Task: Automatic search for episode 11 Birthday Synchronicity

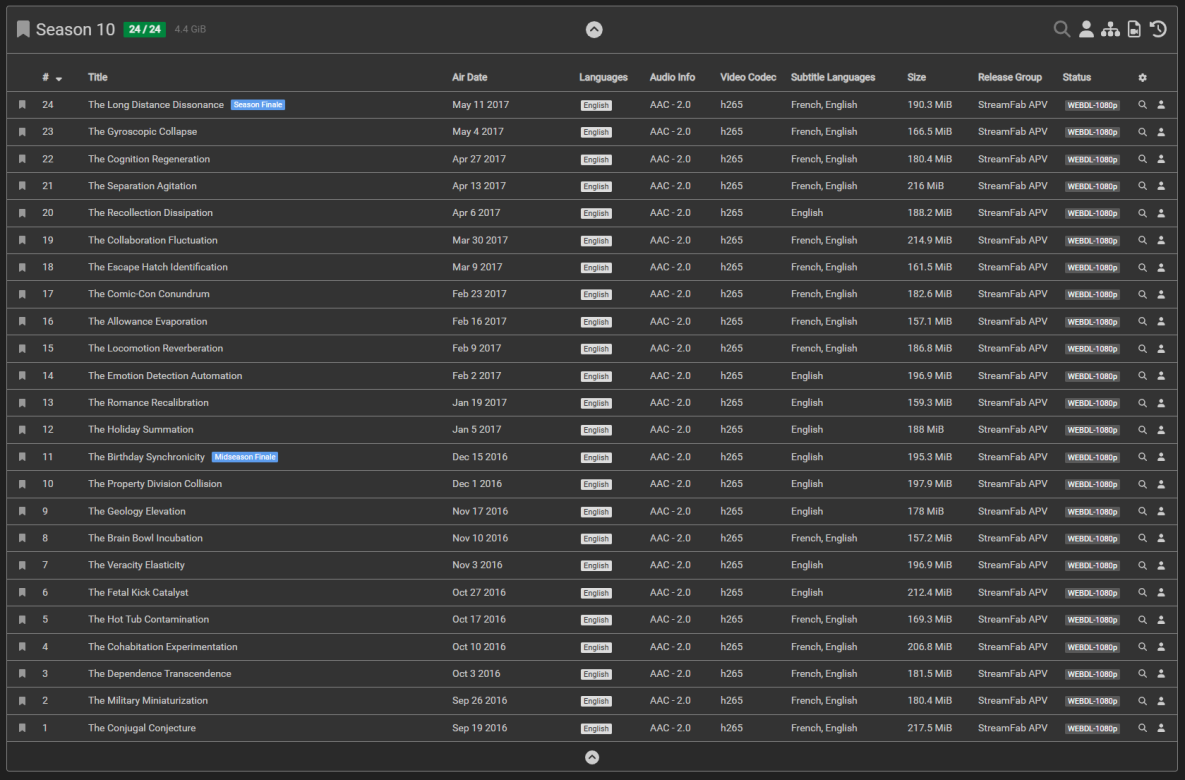Action: click(x=1143, y=457)
